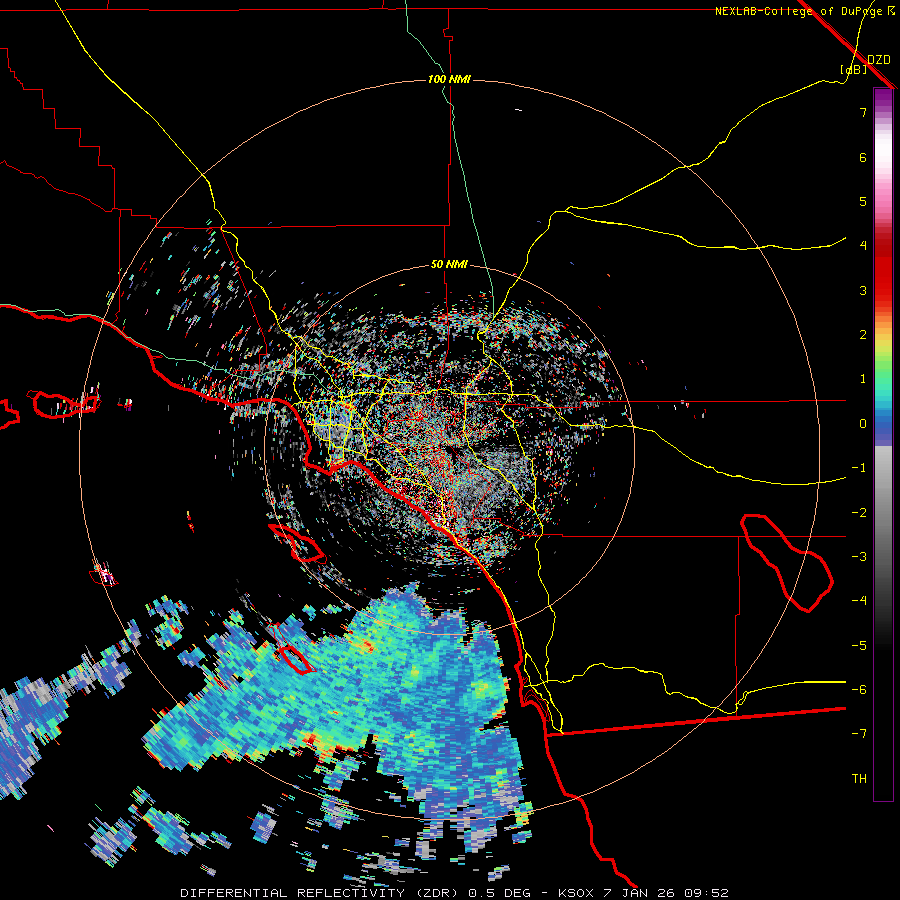900x900 pixels.
Task: Click the -6 dB tick on color scale
Action: click(859, 689)
